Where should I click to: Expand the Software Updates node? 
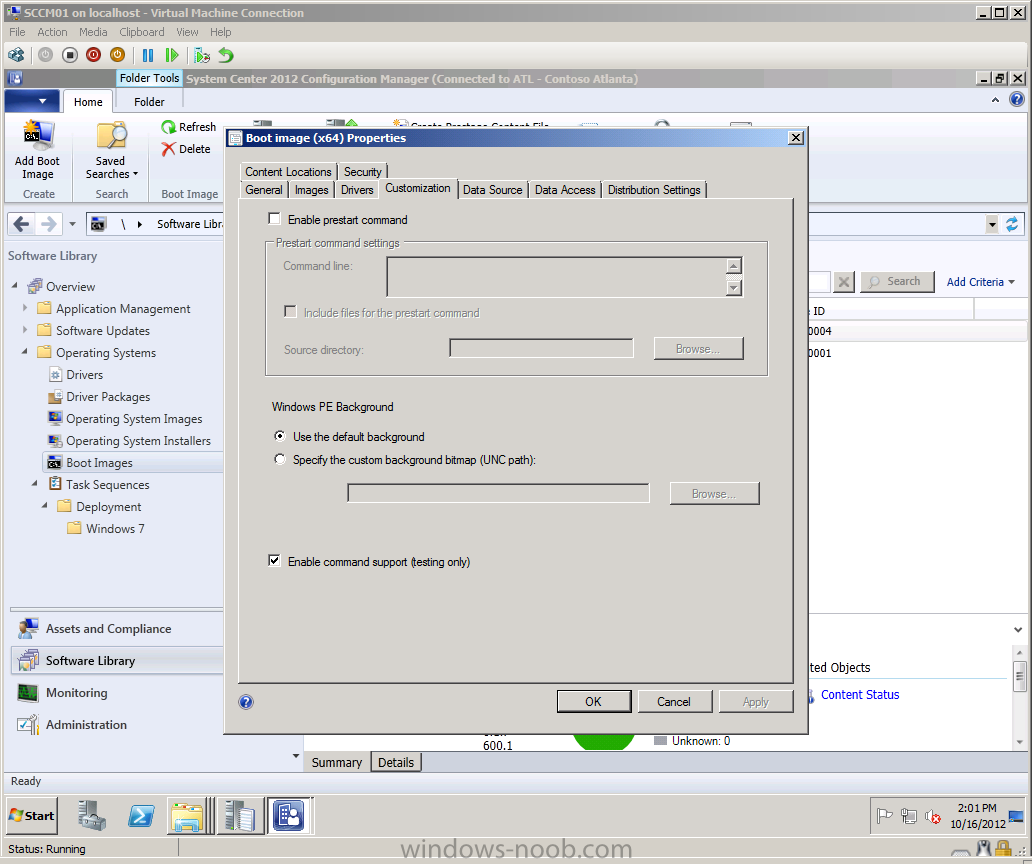[25, 330]
